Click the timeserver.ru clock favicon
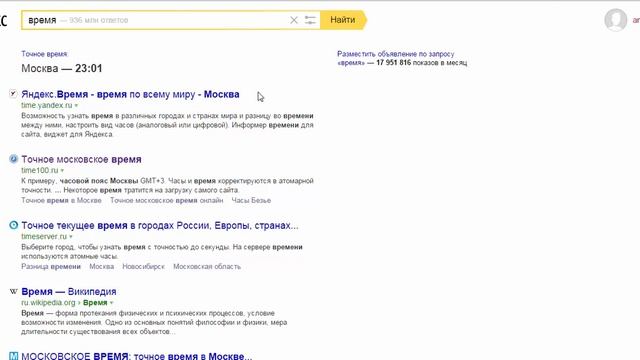The image size is (640, 360). [13, 225]
